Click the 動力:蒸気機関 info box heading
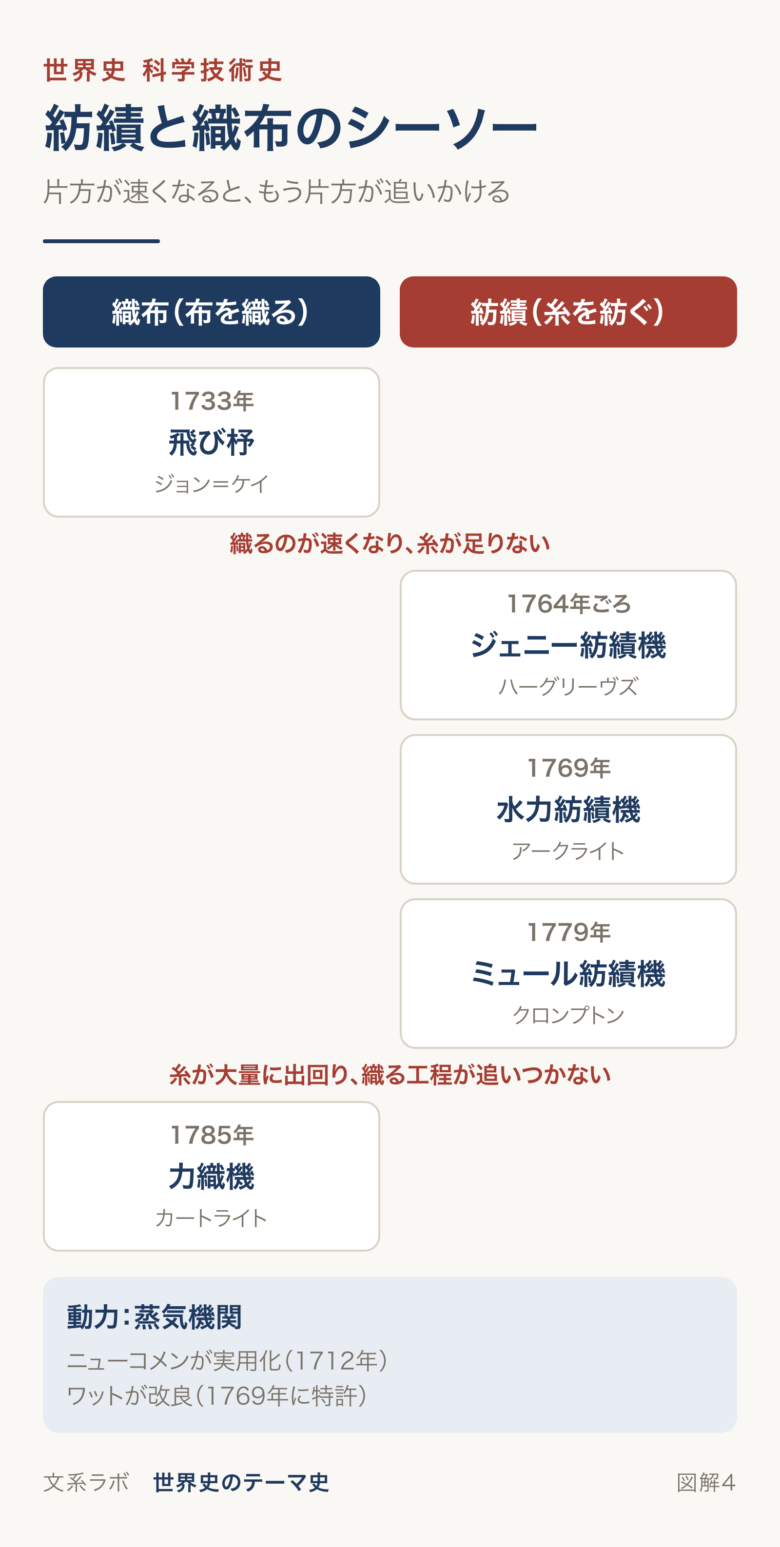Image resolution: width=780 pixels, height=1547 pixels. (x=154, y=1316)
